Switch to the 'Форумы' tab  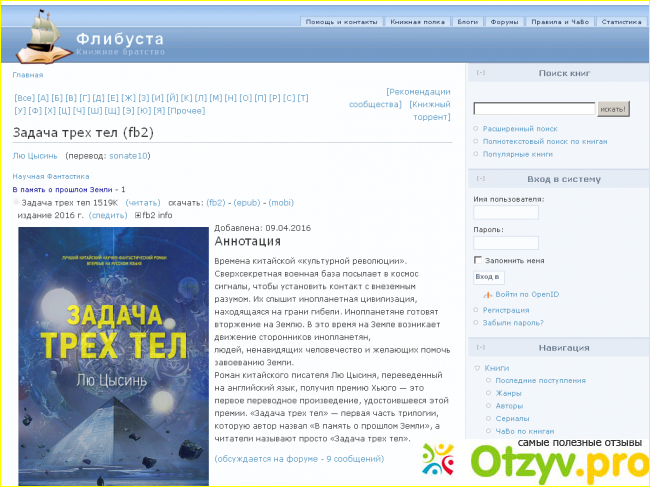pos(505,21)
